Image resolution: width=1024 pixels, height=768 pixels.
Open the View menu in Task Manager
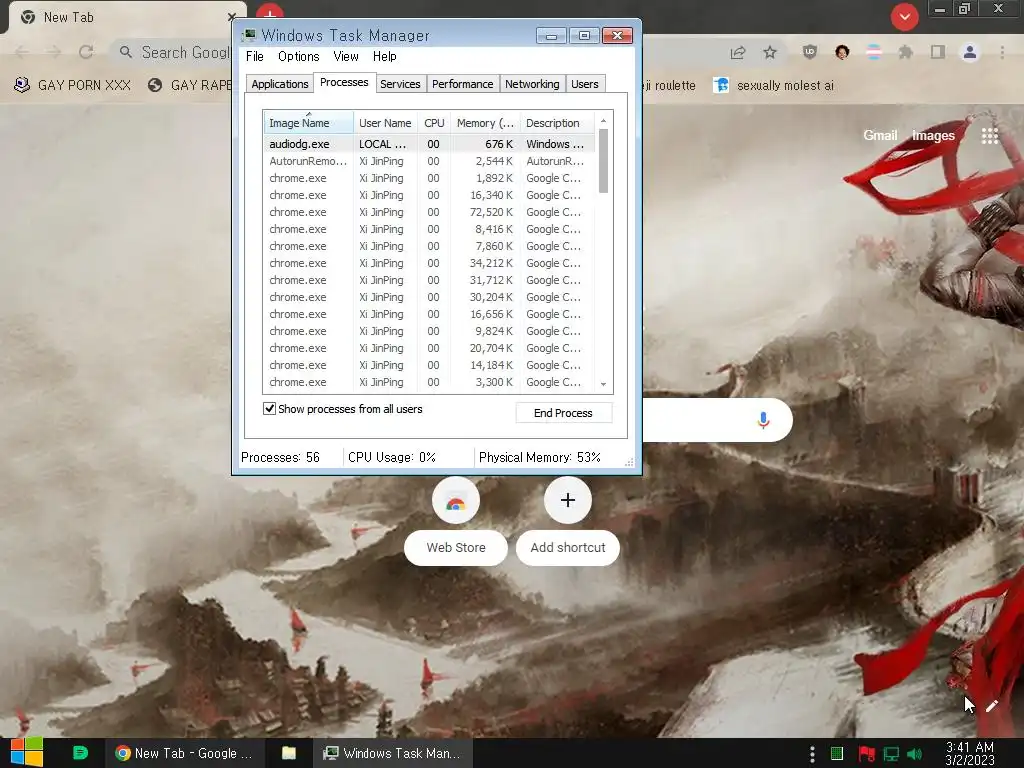coord(345,57)
